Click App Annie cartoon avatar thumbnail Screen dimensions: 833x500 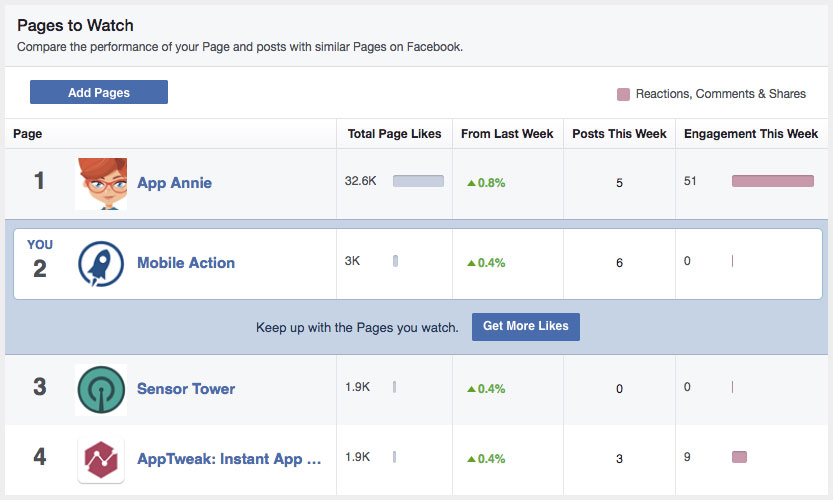101,184
